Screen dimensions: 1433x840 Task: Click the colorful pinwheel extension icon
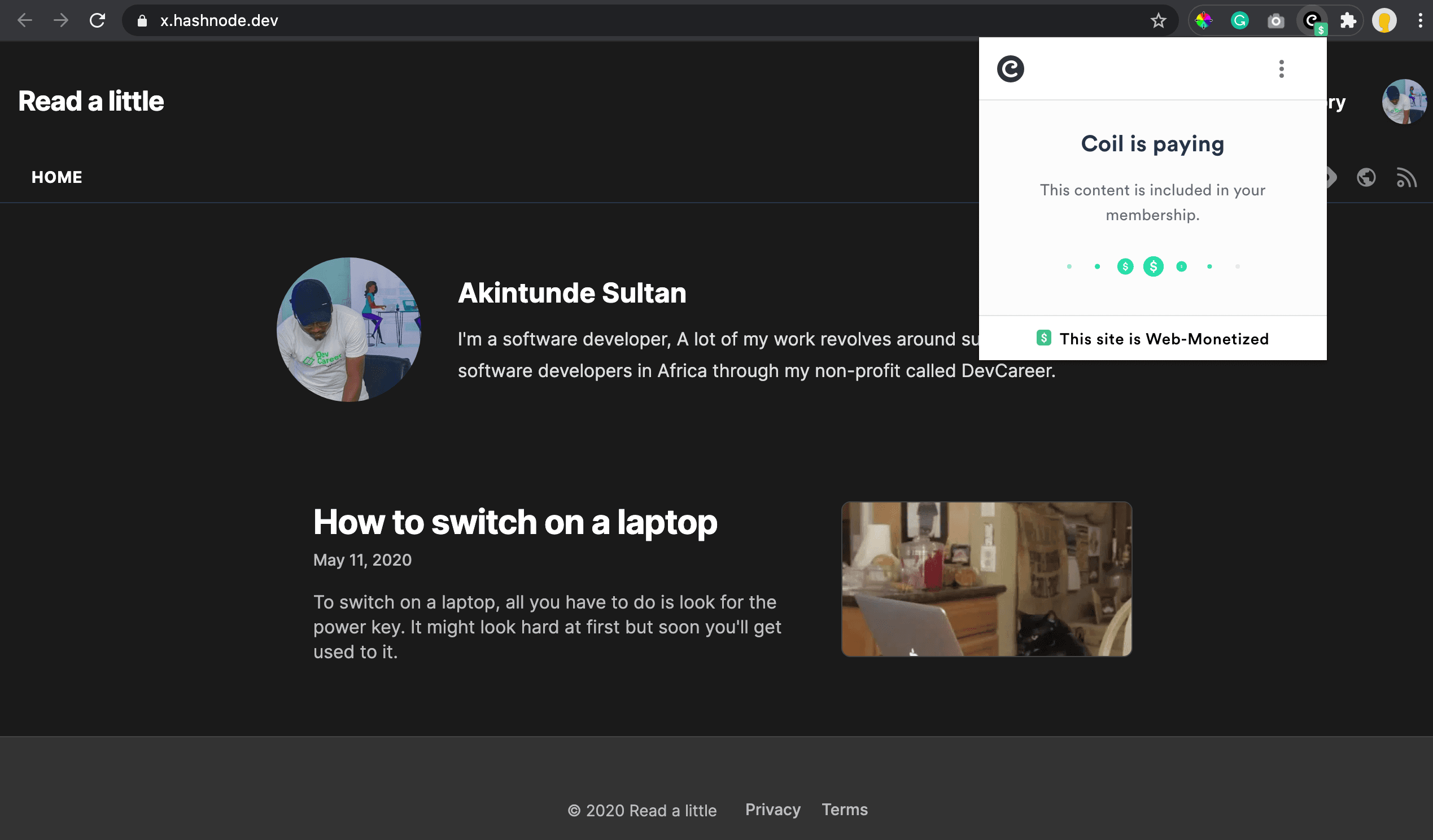[x=1203, y=21]
